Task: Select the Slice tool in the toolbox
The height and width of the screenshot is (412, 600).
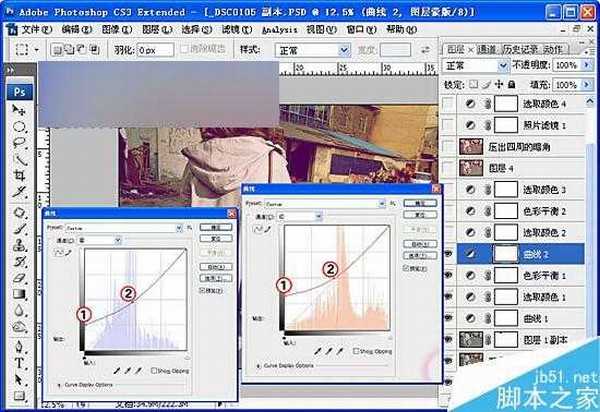Action: pos(19,191)
